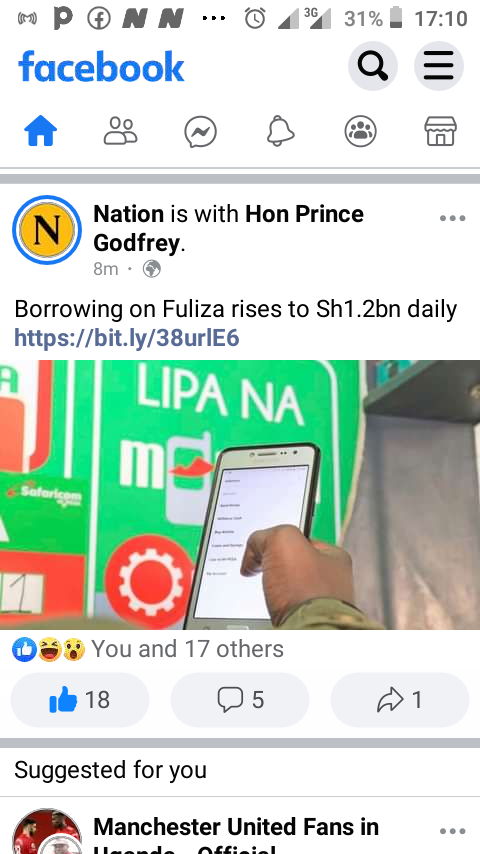
Task: Open comments button showing 5
Action: coord(240,699)
